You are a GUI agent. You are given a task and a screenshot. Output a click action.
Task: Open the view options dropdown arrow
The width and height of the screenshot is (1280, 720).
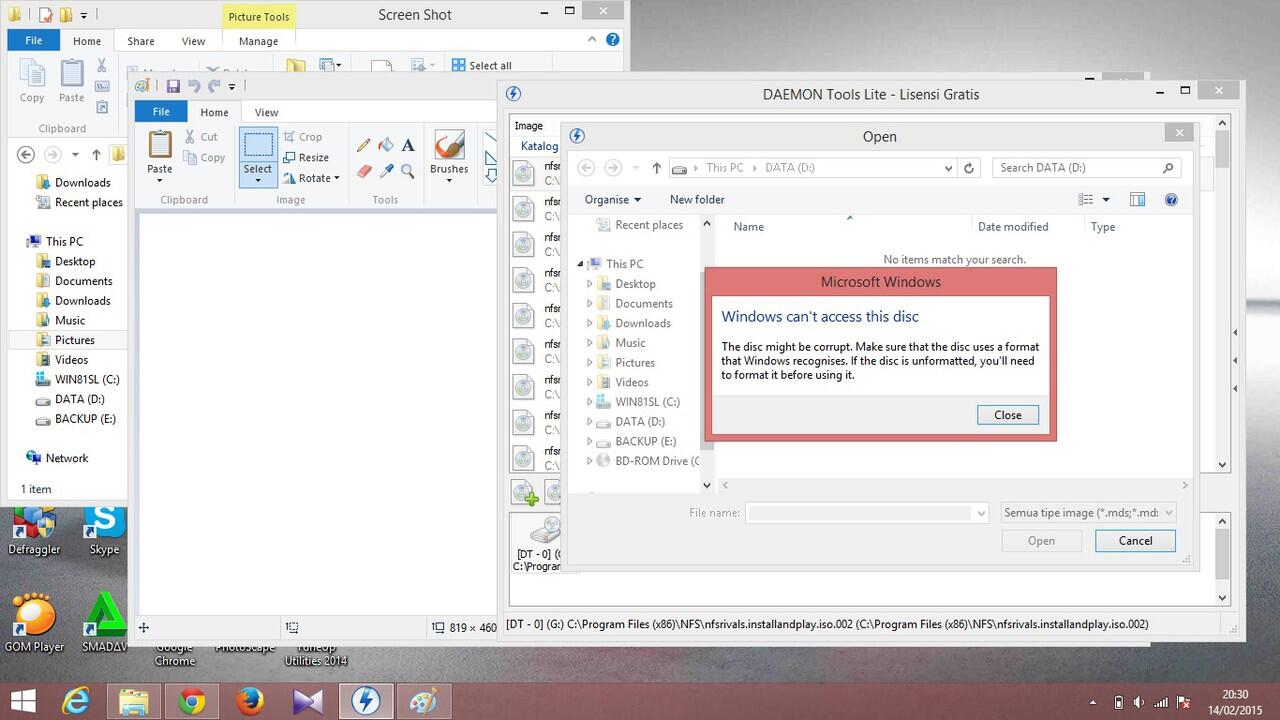click(1106, 199)
